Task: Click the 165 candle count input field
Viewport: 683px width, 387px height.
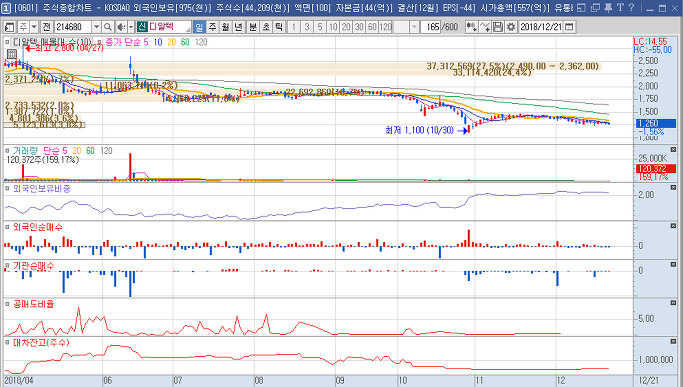Action: [430, 27]
